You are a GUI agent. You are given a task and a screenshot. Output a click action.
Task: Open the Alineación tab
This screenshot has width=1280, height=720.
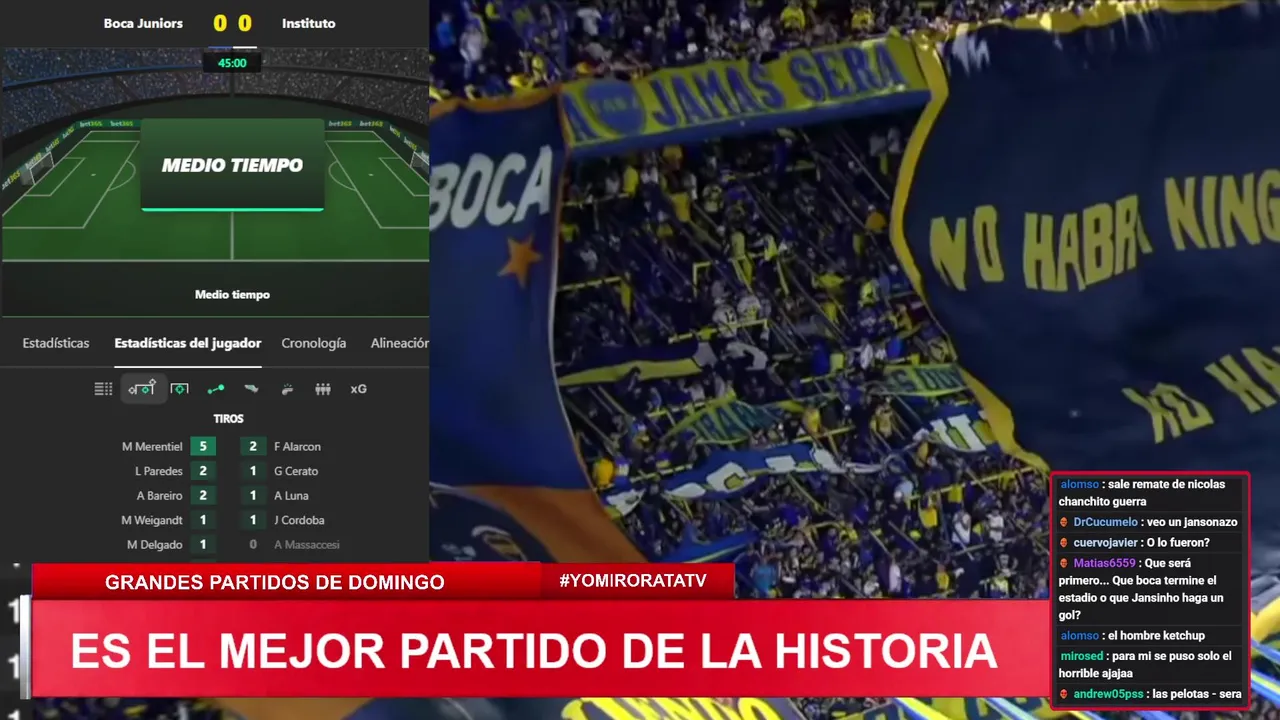[399, 343]
